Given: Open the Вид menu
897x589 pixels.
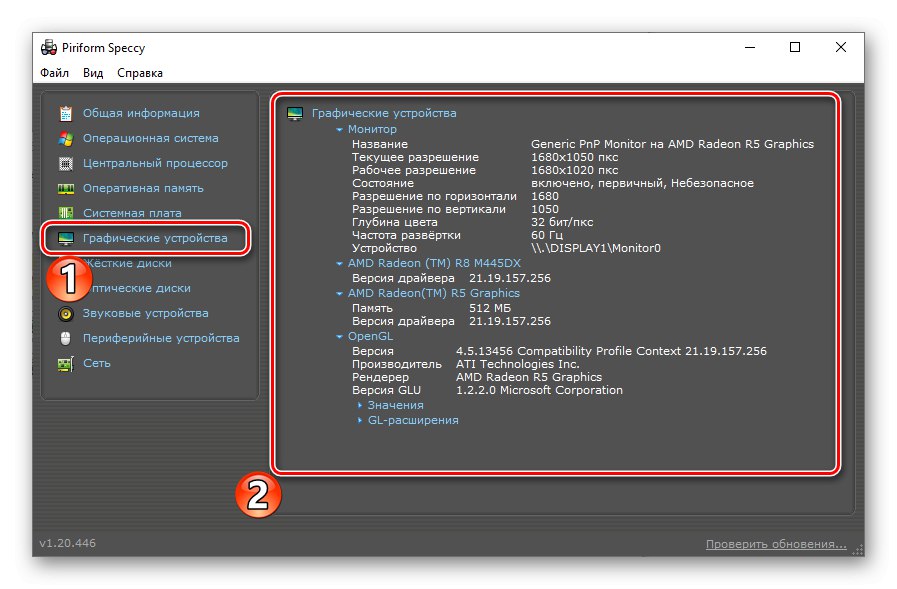Looking at the screenshot, I should coord(93,73).
